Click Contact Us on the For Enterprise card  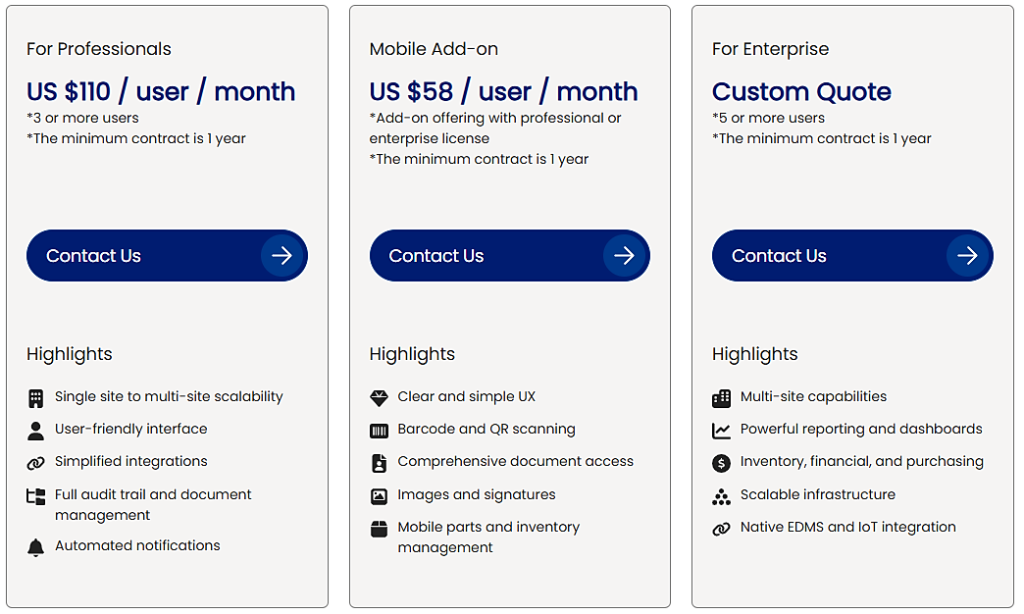tap(851, 255)
